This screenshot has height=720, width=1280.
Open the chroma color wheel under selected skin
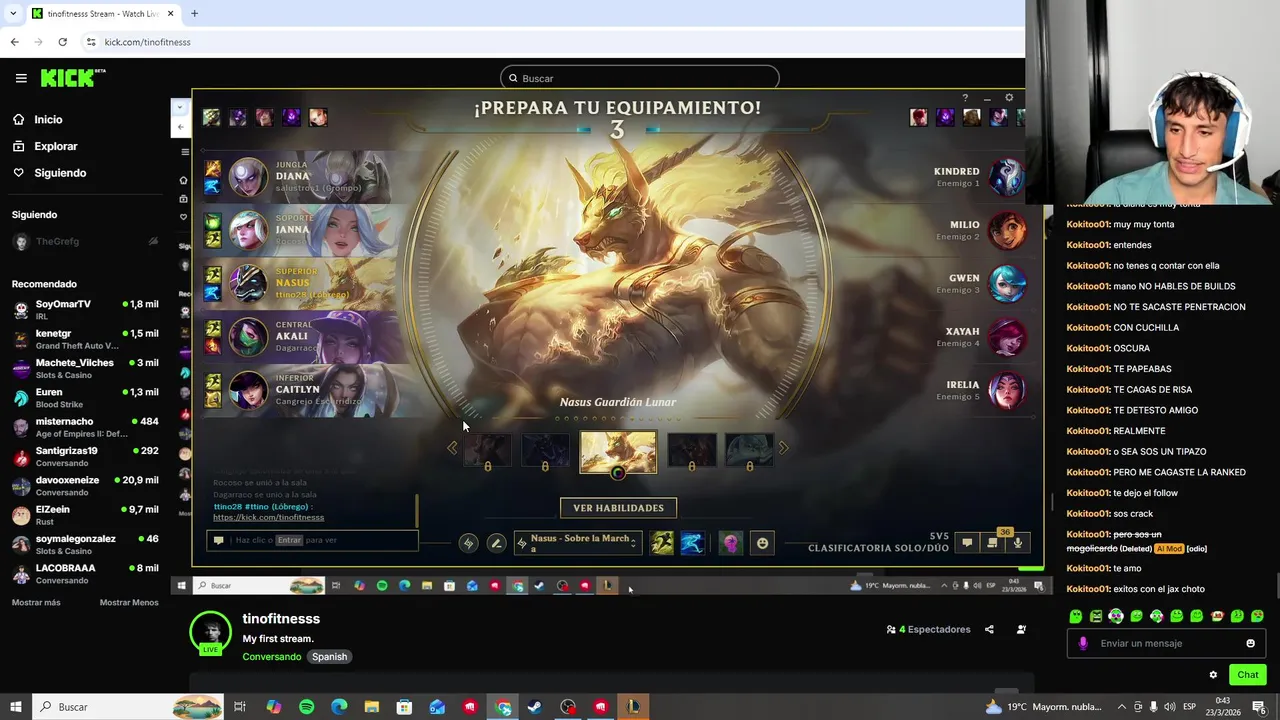tap(618, 473)
